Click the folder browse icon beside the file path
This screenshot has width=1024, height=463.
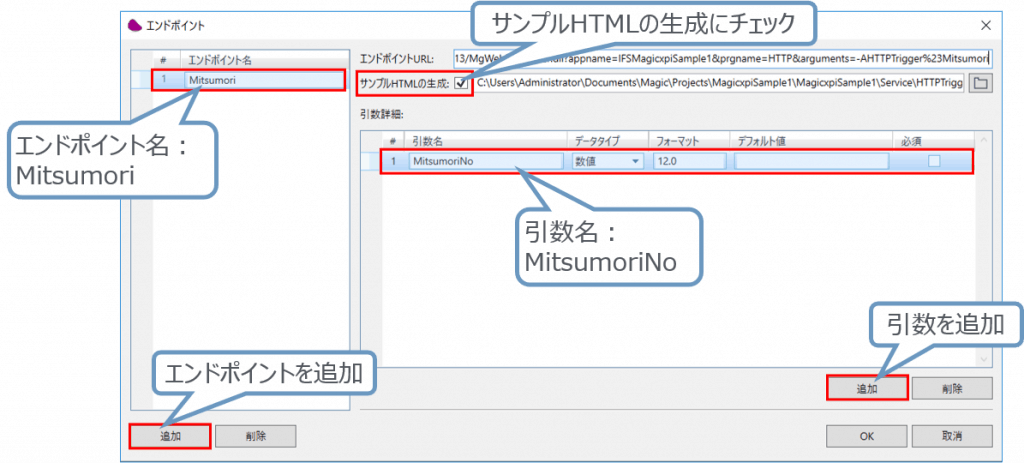tap(981, 83)
